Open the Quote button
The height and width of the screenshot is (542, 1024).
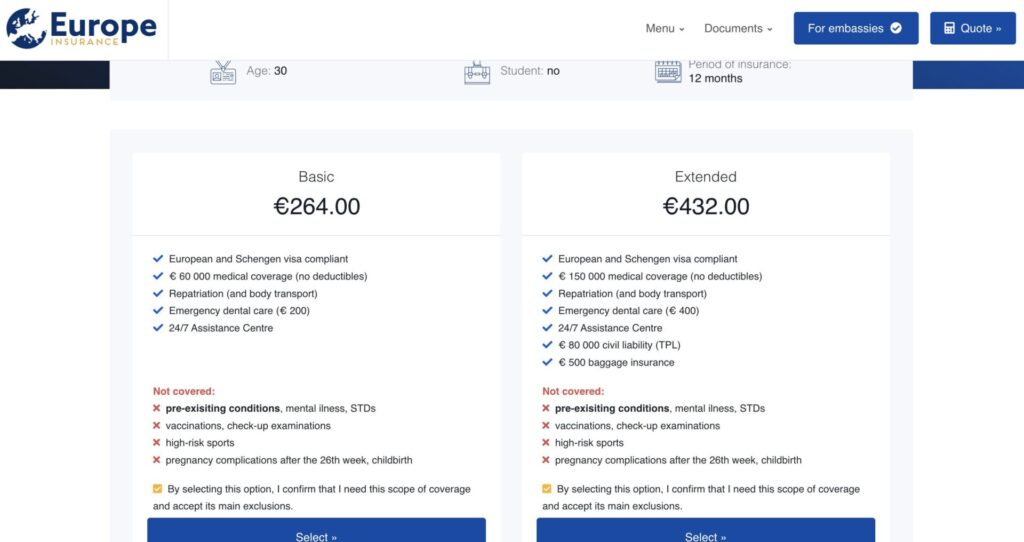click(972, 29)
